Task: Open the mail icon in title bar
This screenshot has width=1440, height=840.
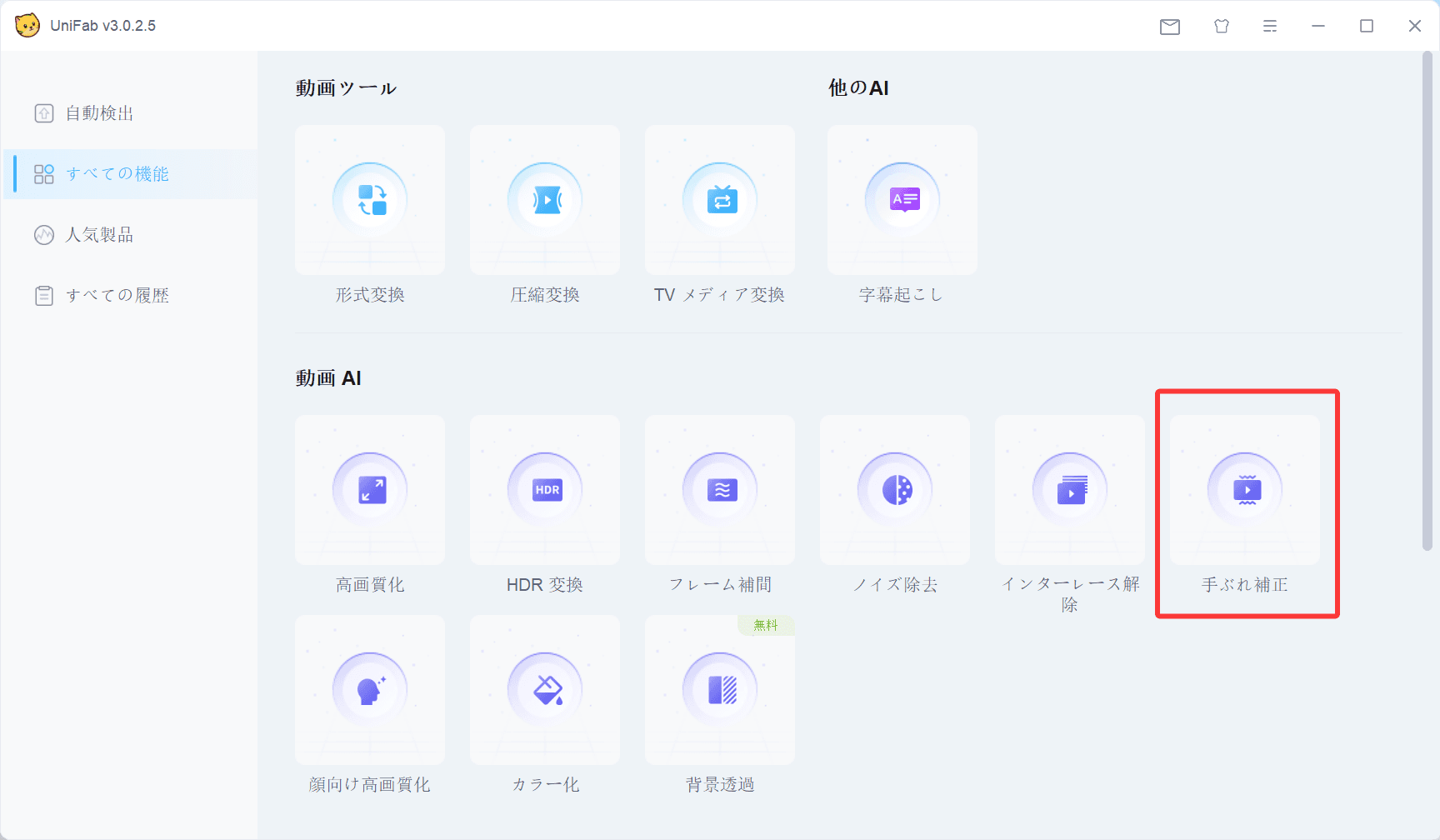Action: 1170,27
